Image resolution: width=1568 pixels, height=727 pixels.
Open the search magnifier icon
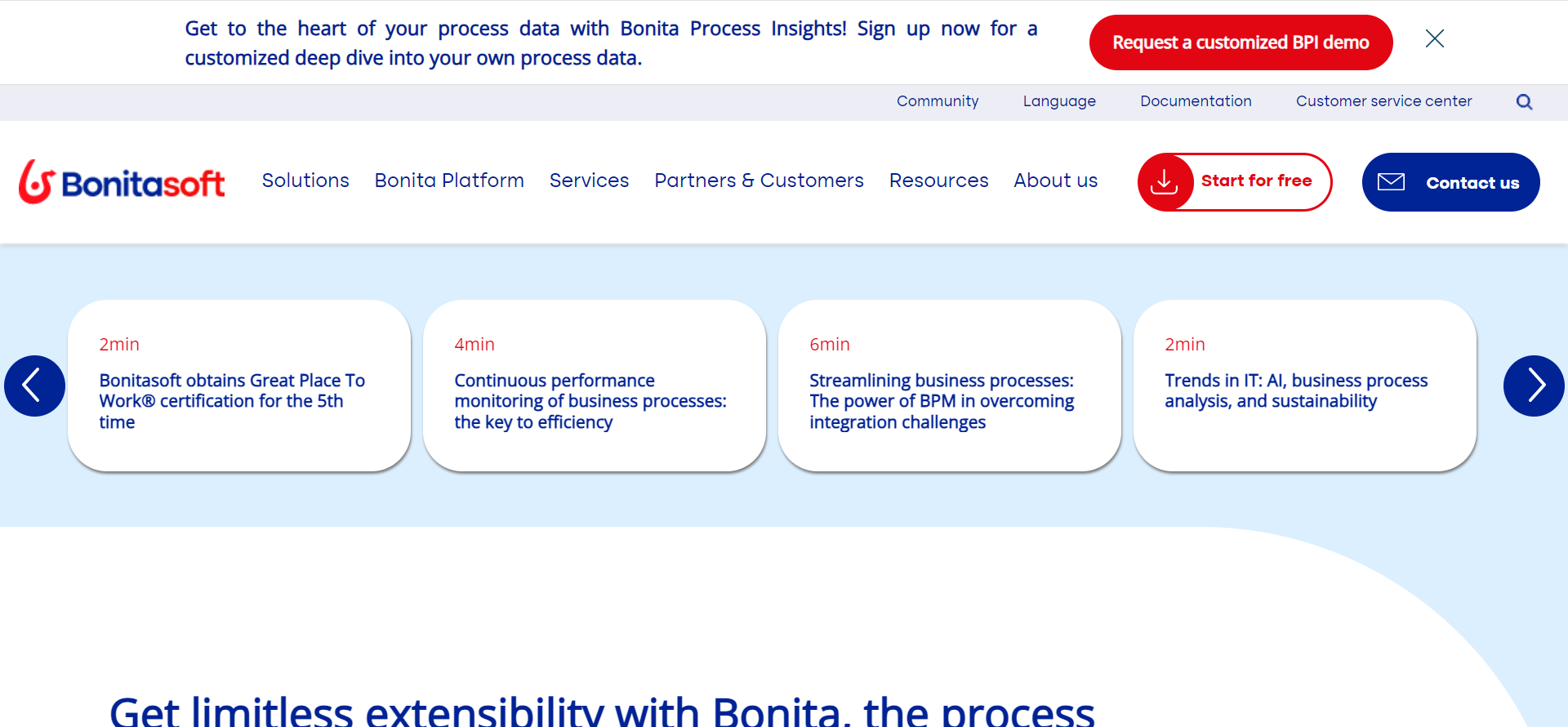1524,102
